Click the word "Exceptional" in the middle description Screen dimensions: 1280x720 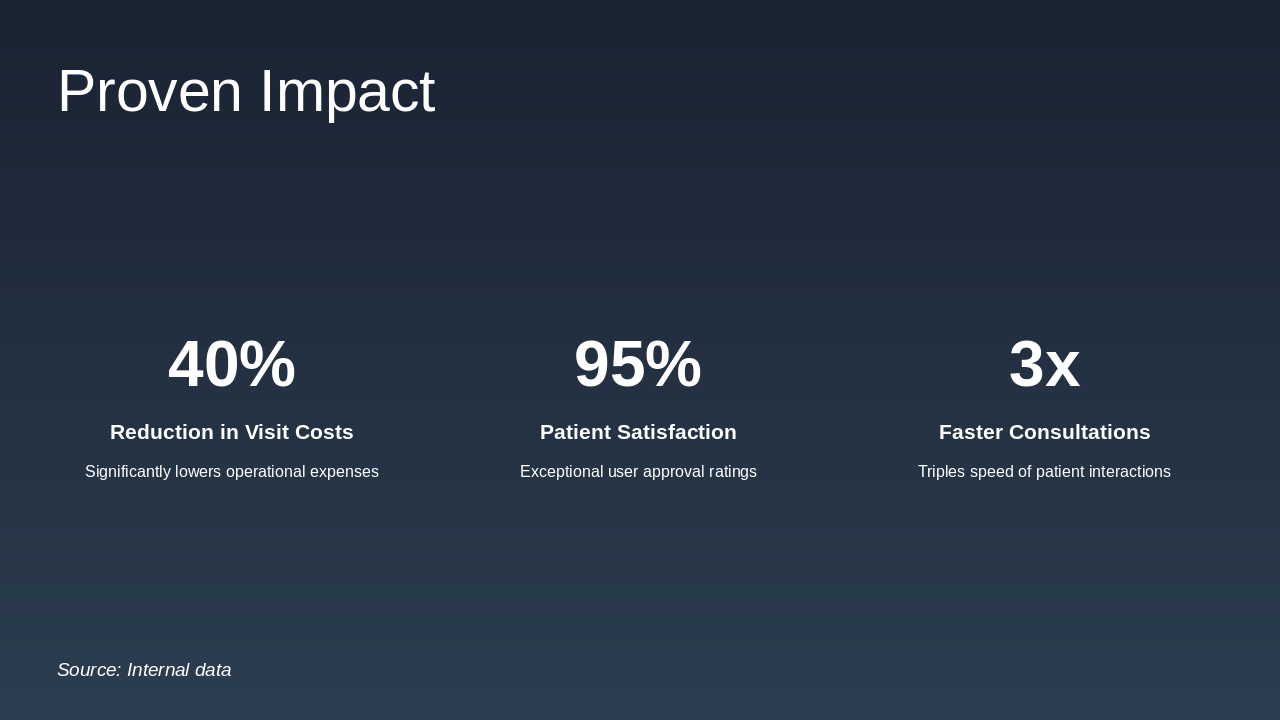point(562,472)
